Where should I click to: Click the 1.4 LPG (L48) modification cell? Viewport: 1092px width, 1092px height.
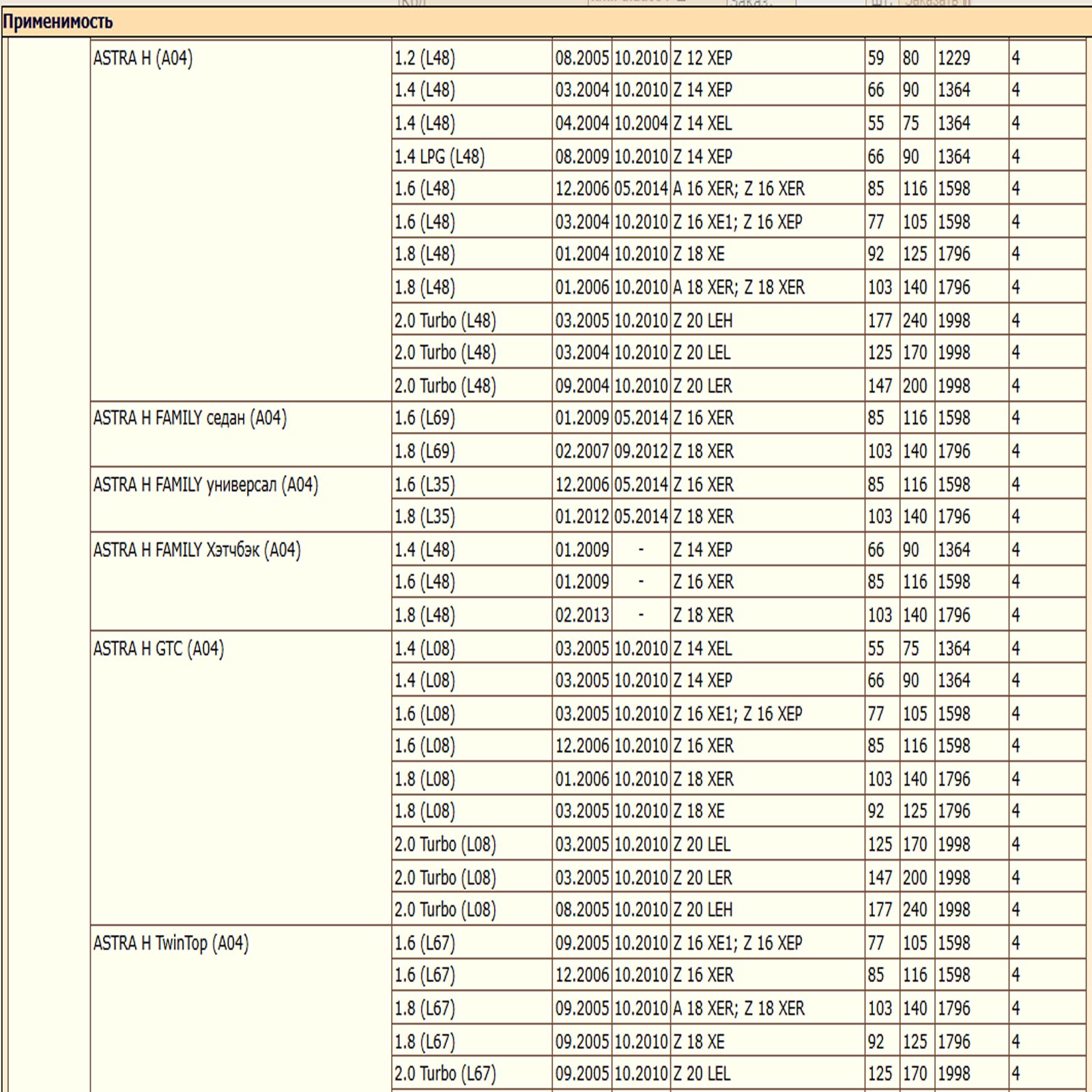(439, 157)
